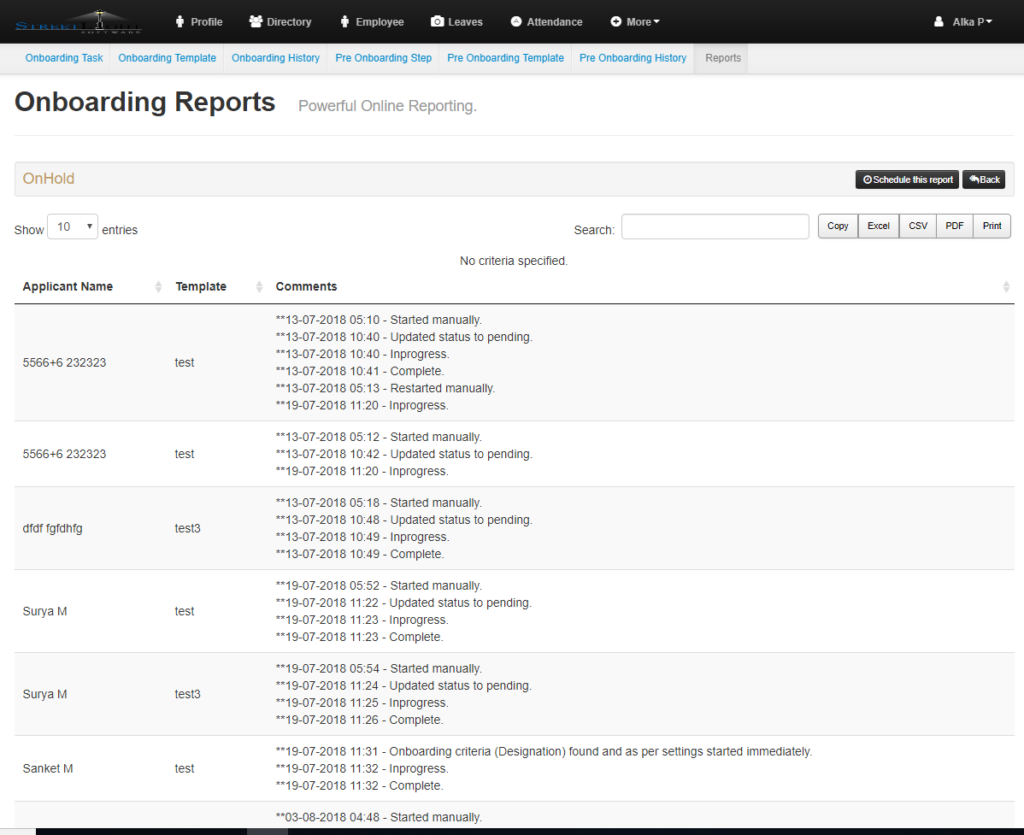Click the StreetHawk logo
1024x835 pixels.
point(78,21)
